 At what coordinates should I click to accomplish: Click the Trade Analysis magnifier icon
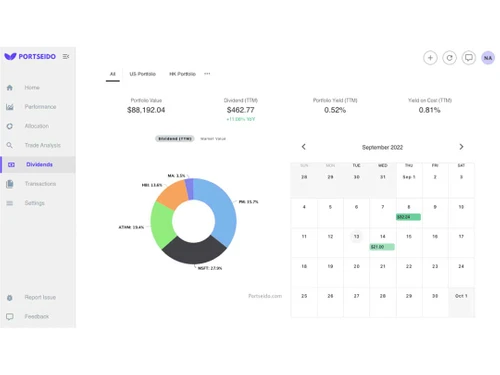click(x=10, y=145)
